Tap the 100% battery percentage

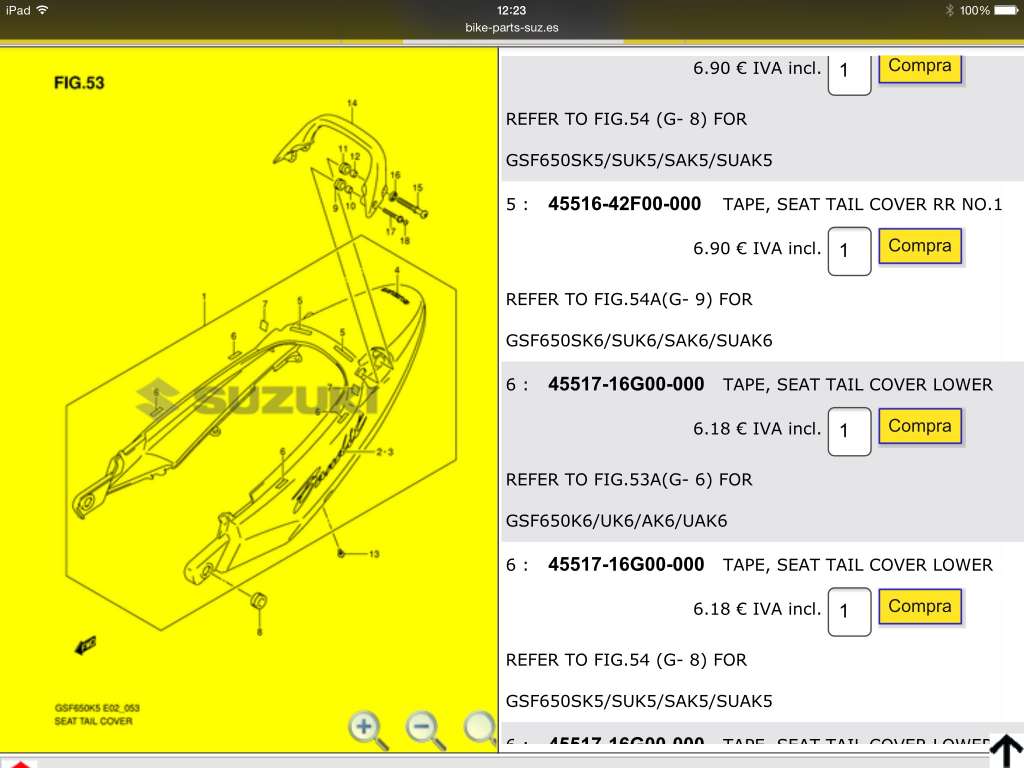click(974, 10)
